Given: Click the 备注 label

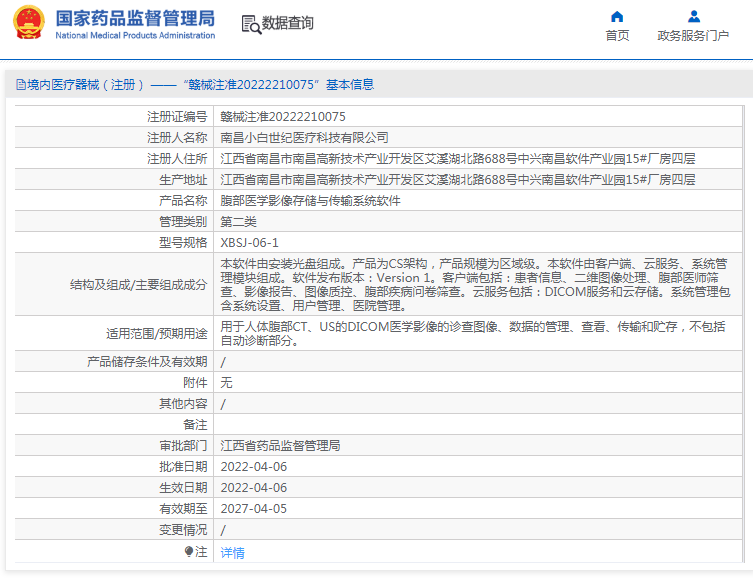Looking at the screenshot, I should pos(195,425).
